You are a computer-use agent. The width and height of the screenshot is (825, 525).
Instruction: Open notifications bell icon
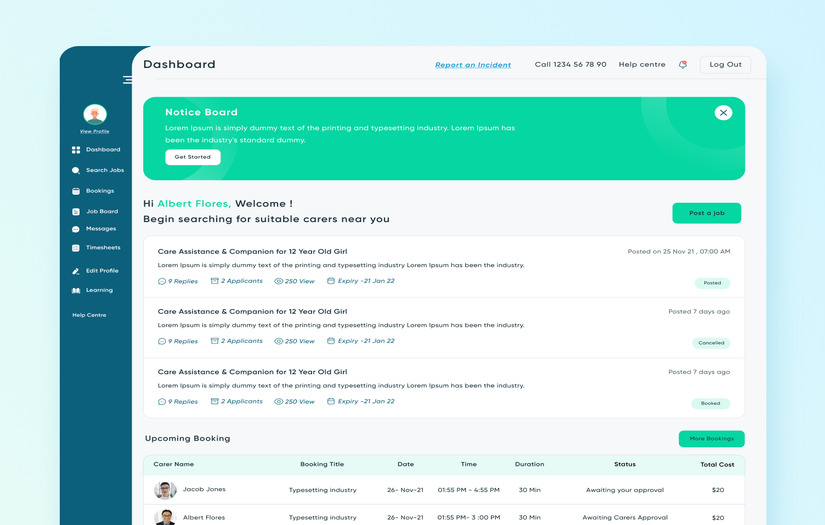point(683,65)
